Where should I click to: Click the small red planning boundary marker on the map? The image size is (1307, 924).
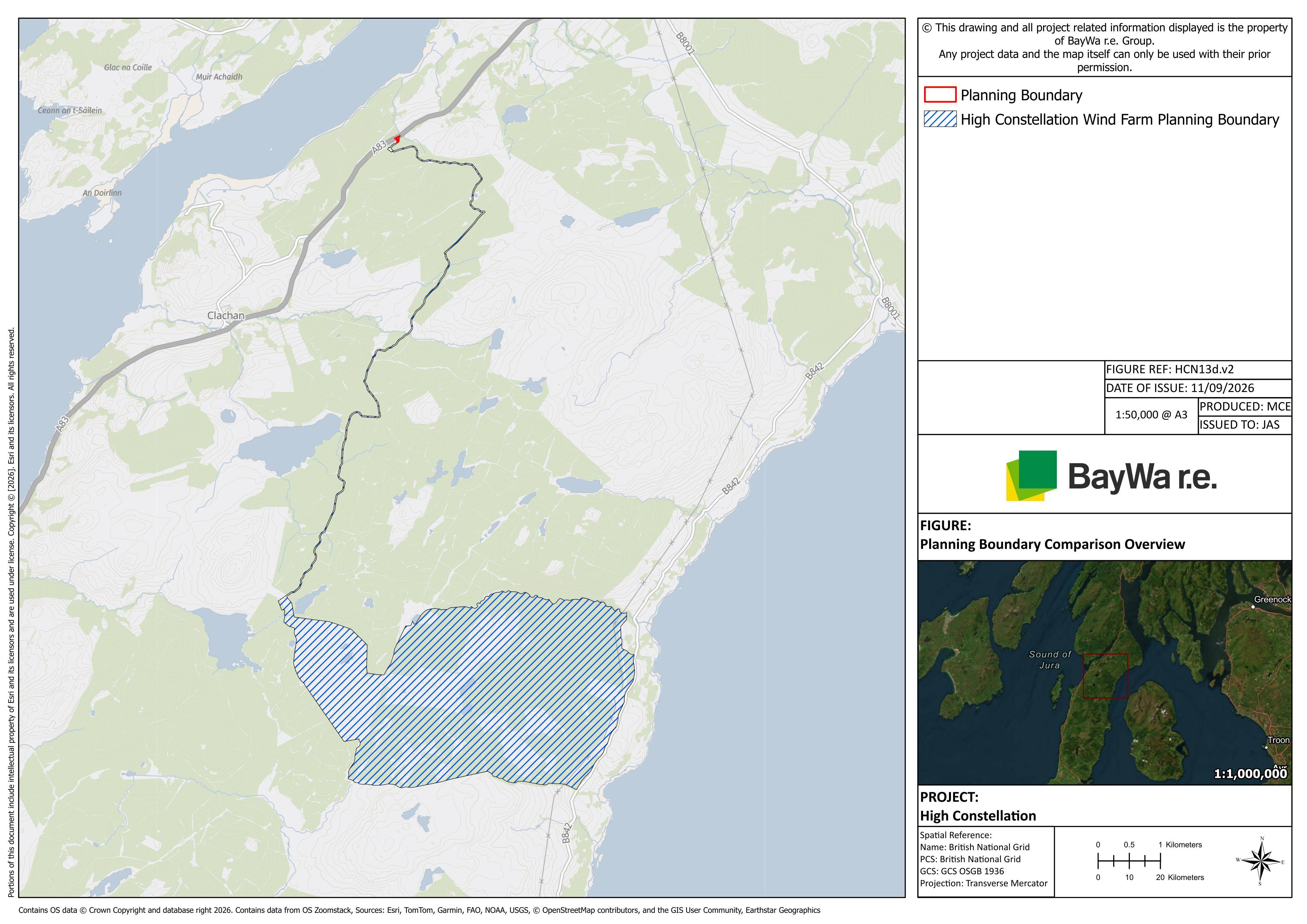[x=397, y=138]
